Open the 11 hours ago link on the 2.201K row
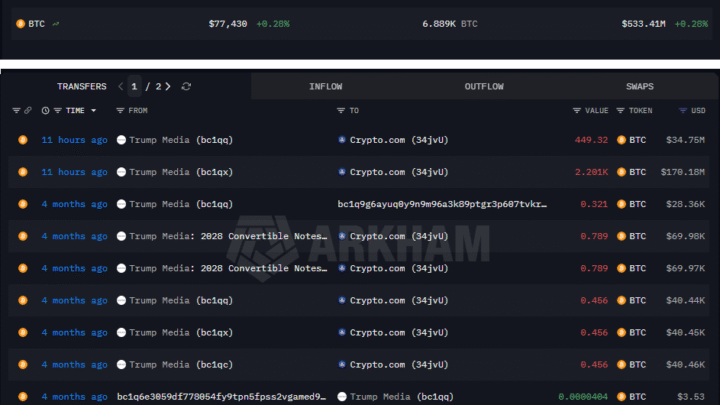This screenshot has width=720, height=405. tap(74, 172)
